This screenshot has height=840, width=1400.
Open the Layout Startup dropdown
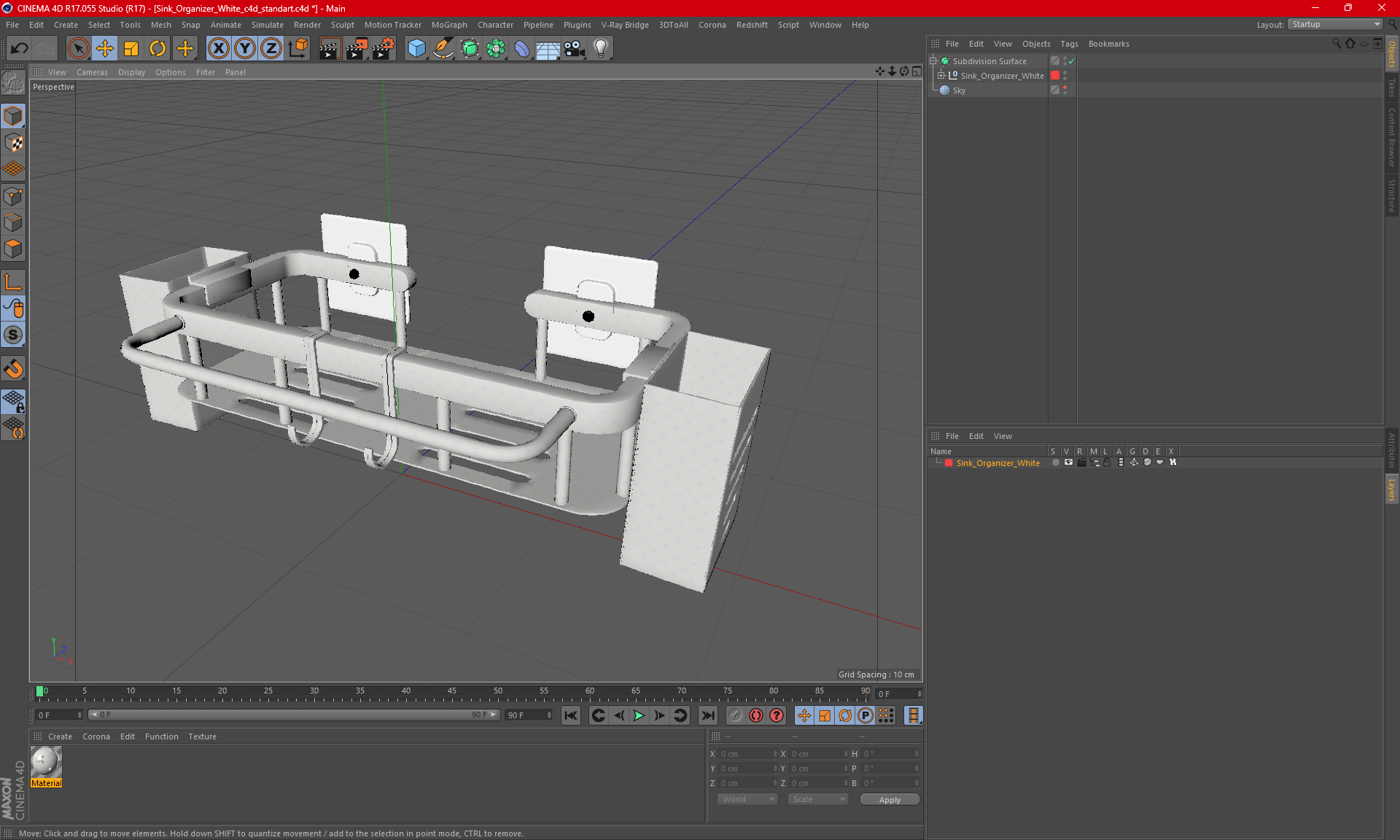pos(1335,24)
